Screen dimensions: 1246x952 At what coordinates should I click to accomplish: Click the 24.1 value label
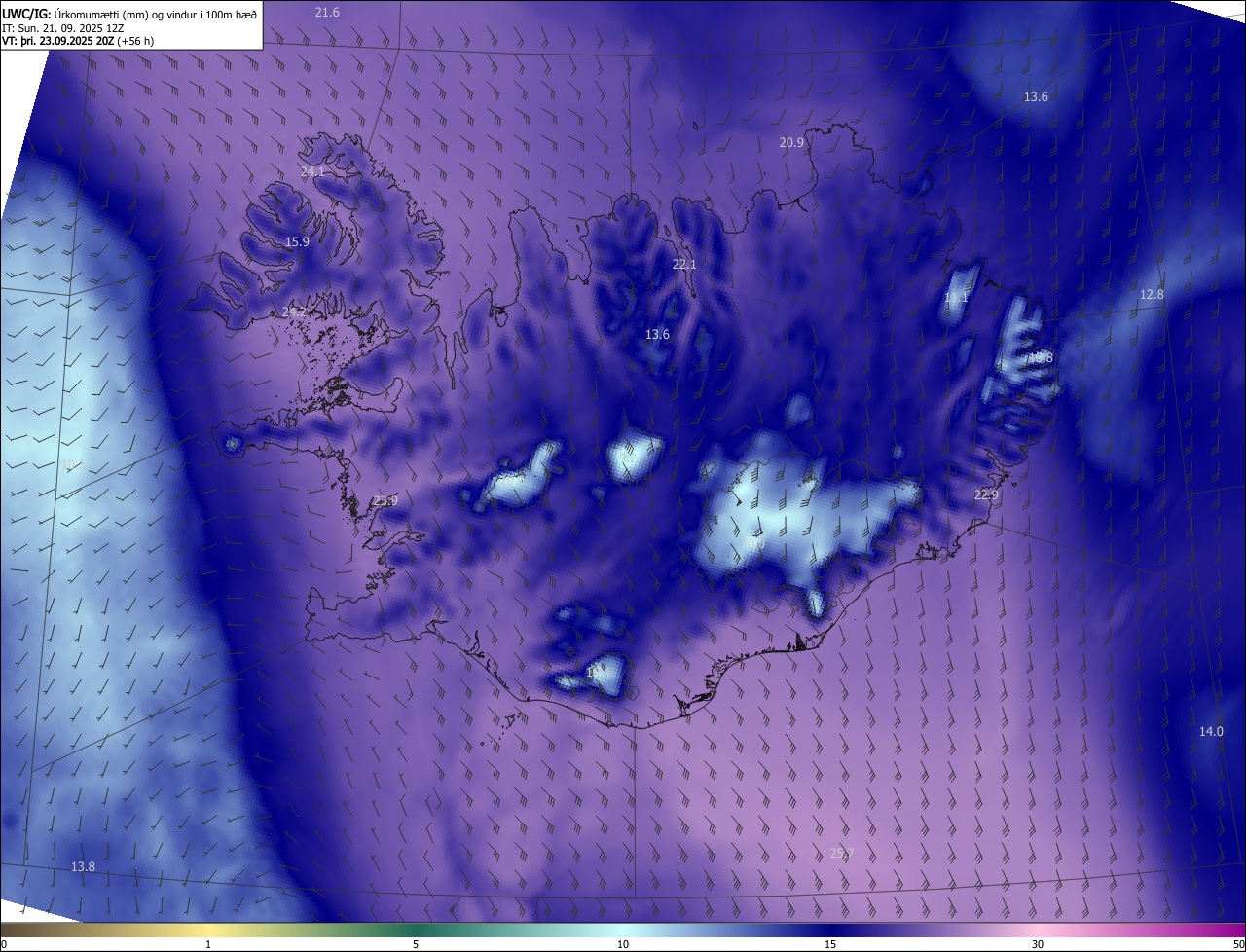coord(312,171)
